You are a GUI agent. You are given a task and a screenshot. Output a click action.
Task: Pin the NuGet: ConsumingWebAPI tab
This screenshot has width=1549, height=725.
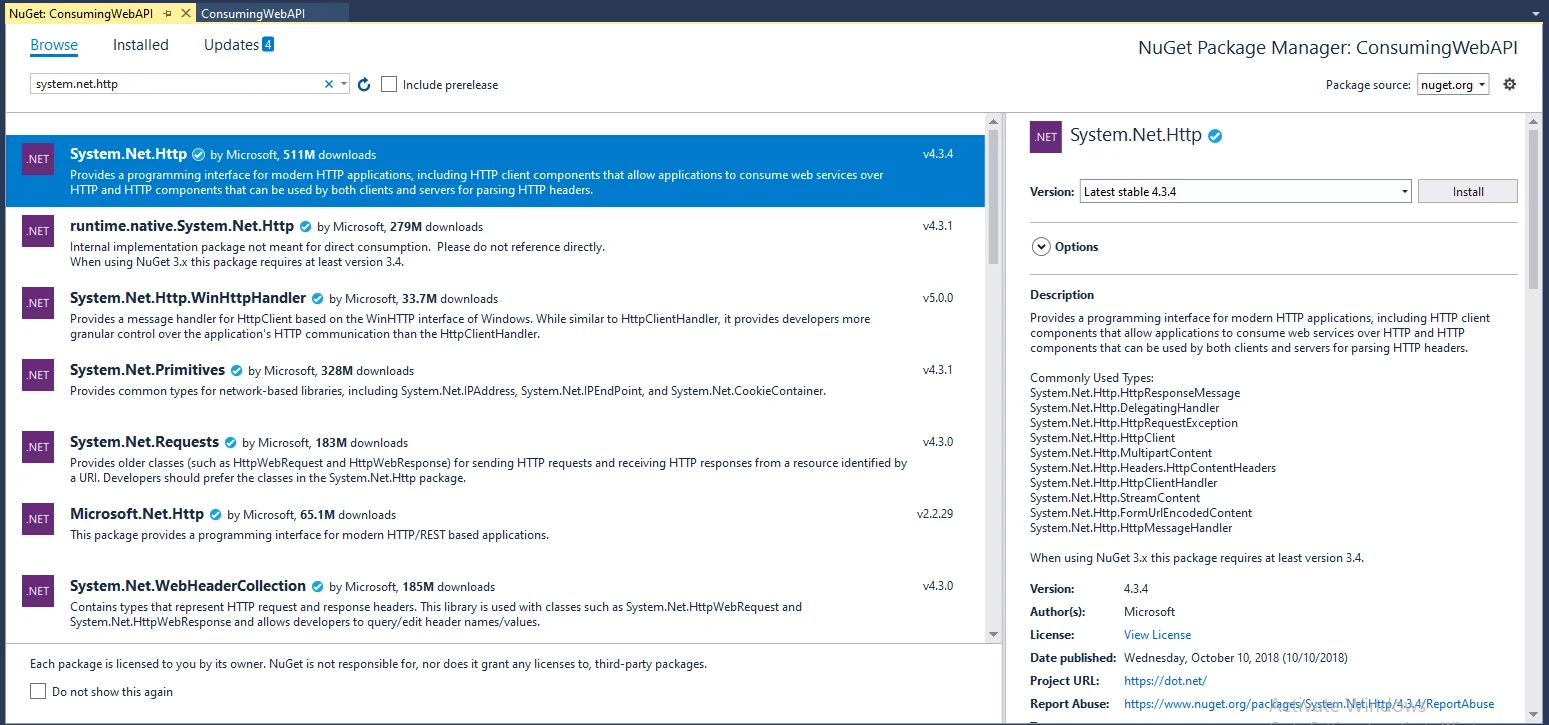click(x=168, y=14)
